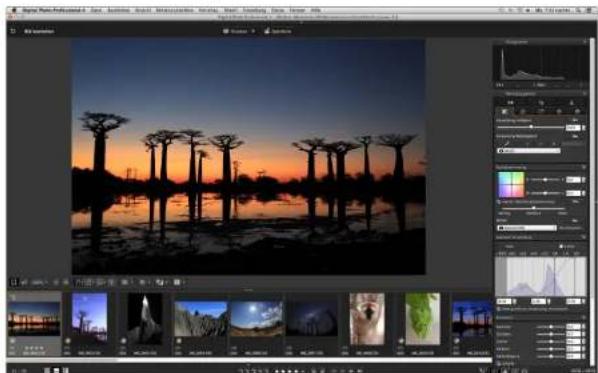Click the tone curve histogram graph
This screenshot has height=373, width=598.
coord(541,276)
